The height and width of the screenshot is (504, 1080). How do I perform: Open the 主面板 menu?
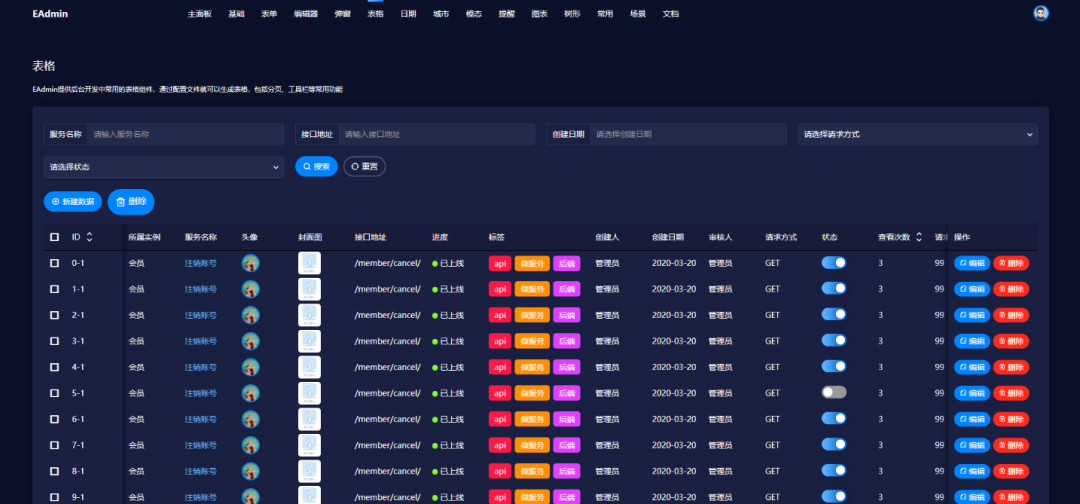[200, 14]
